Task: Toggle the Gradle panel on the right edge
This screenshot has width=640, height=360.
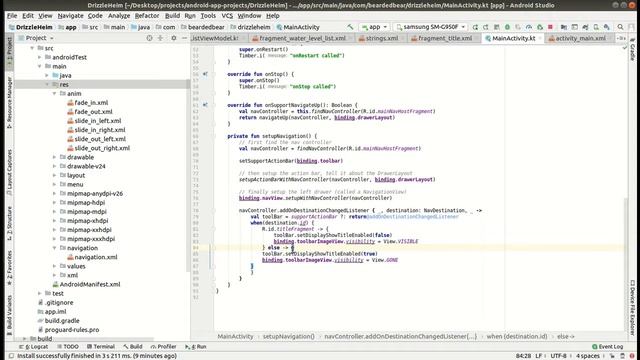Action: click(632, 50)
